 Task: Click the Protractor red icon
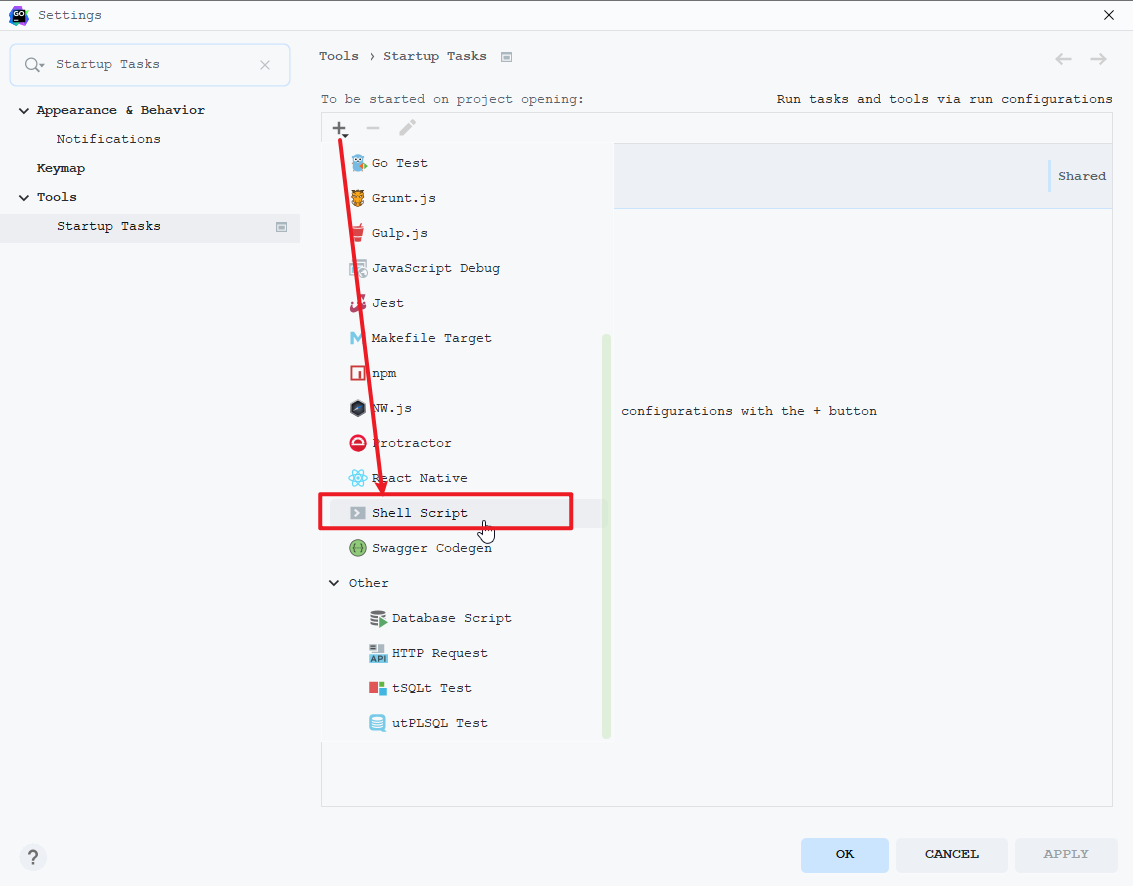click(x=358, y=443)
